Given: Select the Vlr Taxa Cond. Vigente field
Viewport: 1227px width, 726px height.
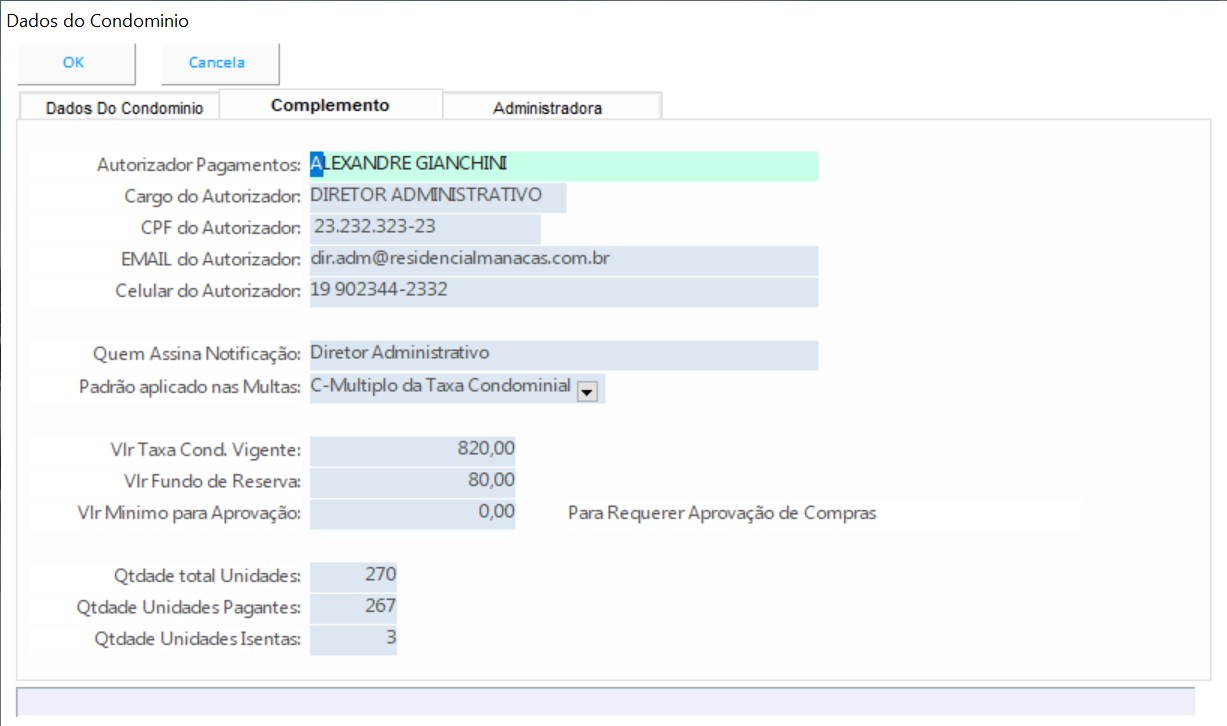Looking at the screenshot, I should 413,450.
